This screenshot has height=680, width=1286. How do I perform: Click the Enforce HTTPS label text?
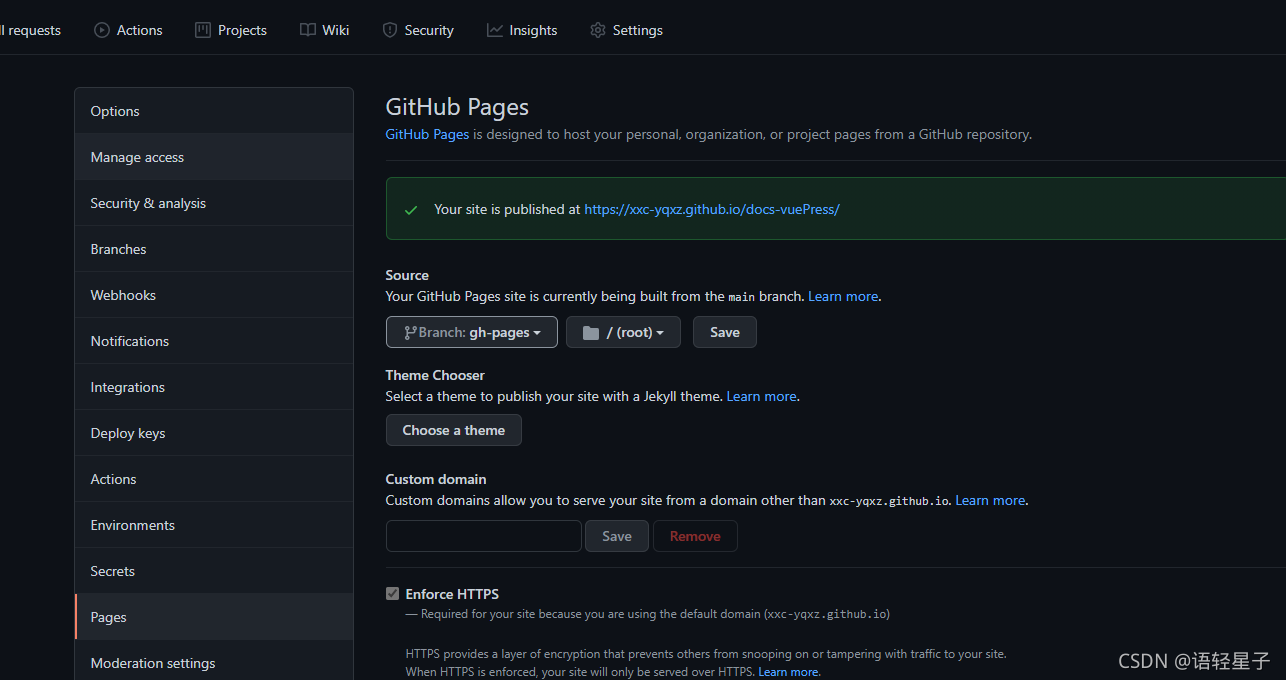452,594
